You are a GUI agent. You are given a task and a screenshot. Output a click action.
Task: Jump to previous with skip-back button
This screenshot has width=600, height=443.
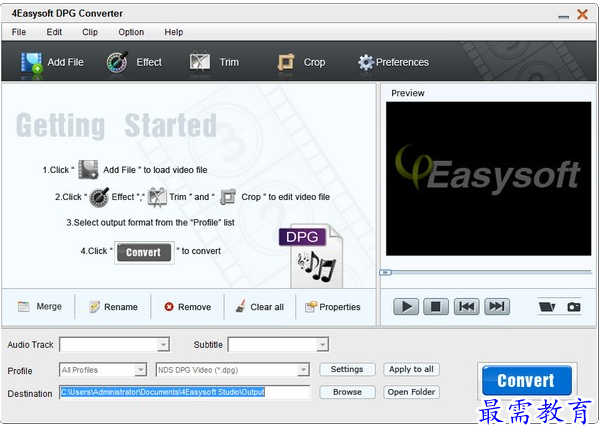(465, 307)
